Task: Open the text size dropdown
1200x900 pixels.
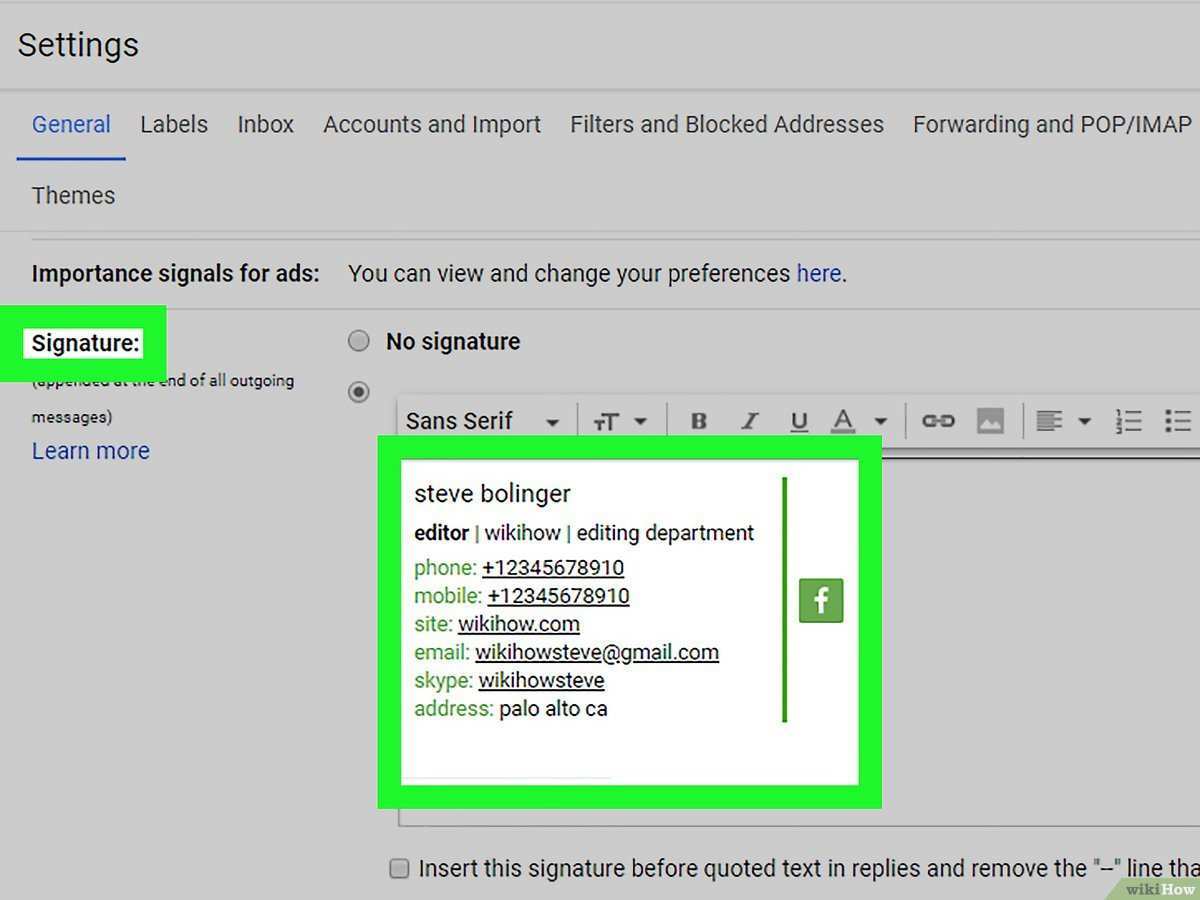Action: point(621,421)
